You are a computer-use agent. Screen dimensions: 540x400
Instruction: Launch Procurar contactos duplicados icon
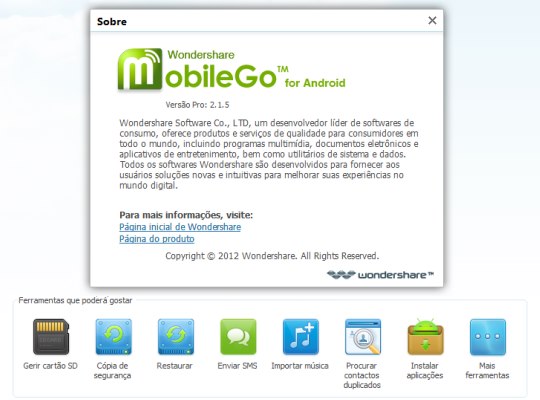[x=363, y=337]
